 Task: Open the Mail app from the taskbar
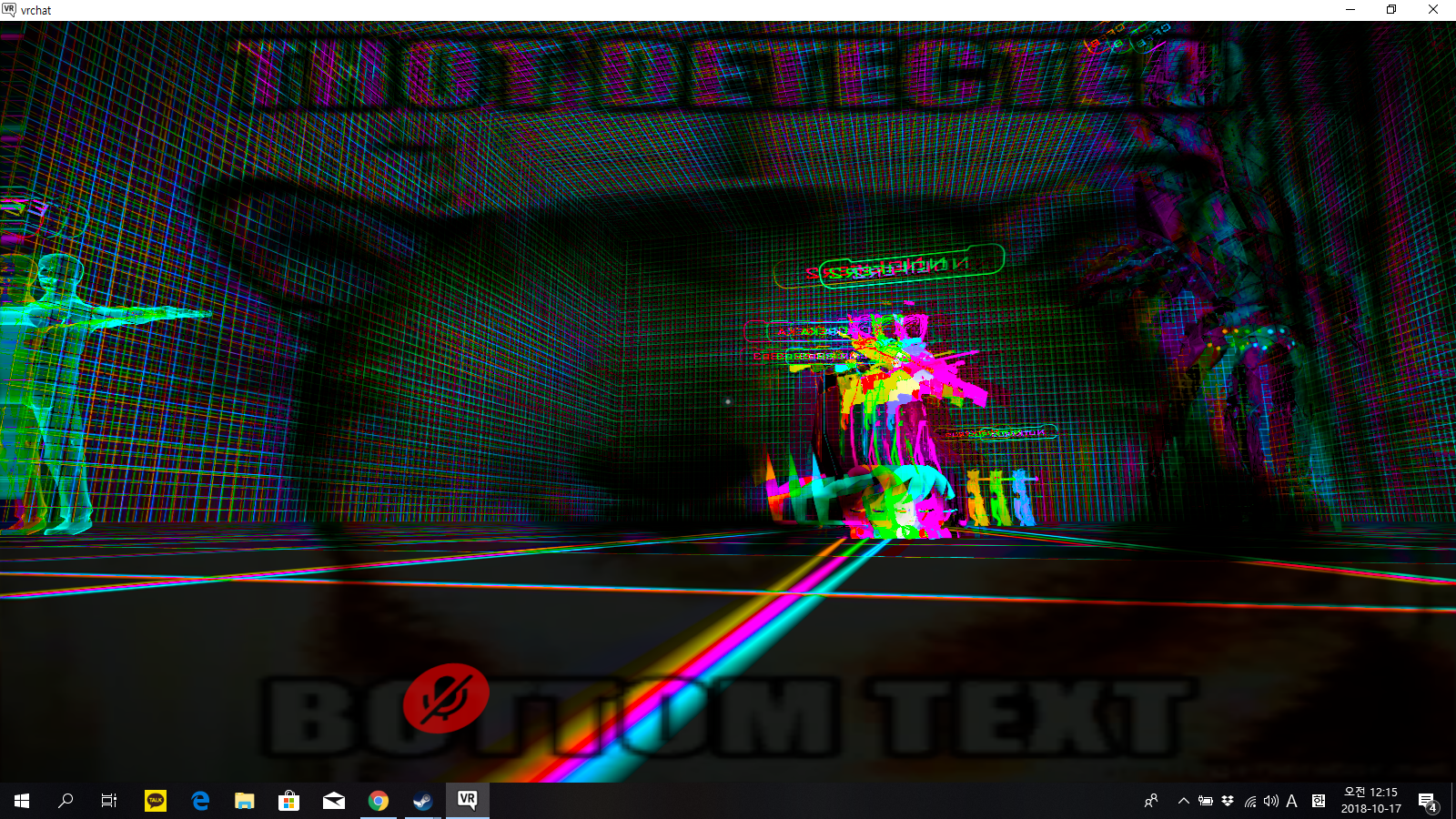334,801
